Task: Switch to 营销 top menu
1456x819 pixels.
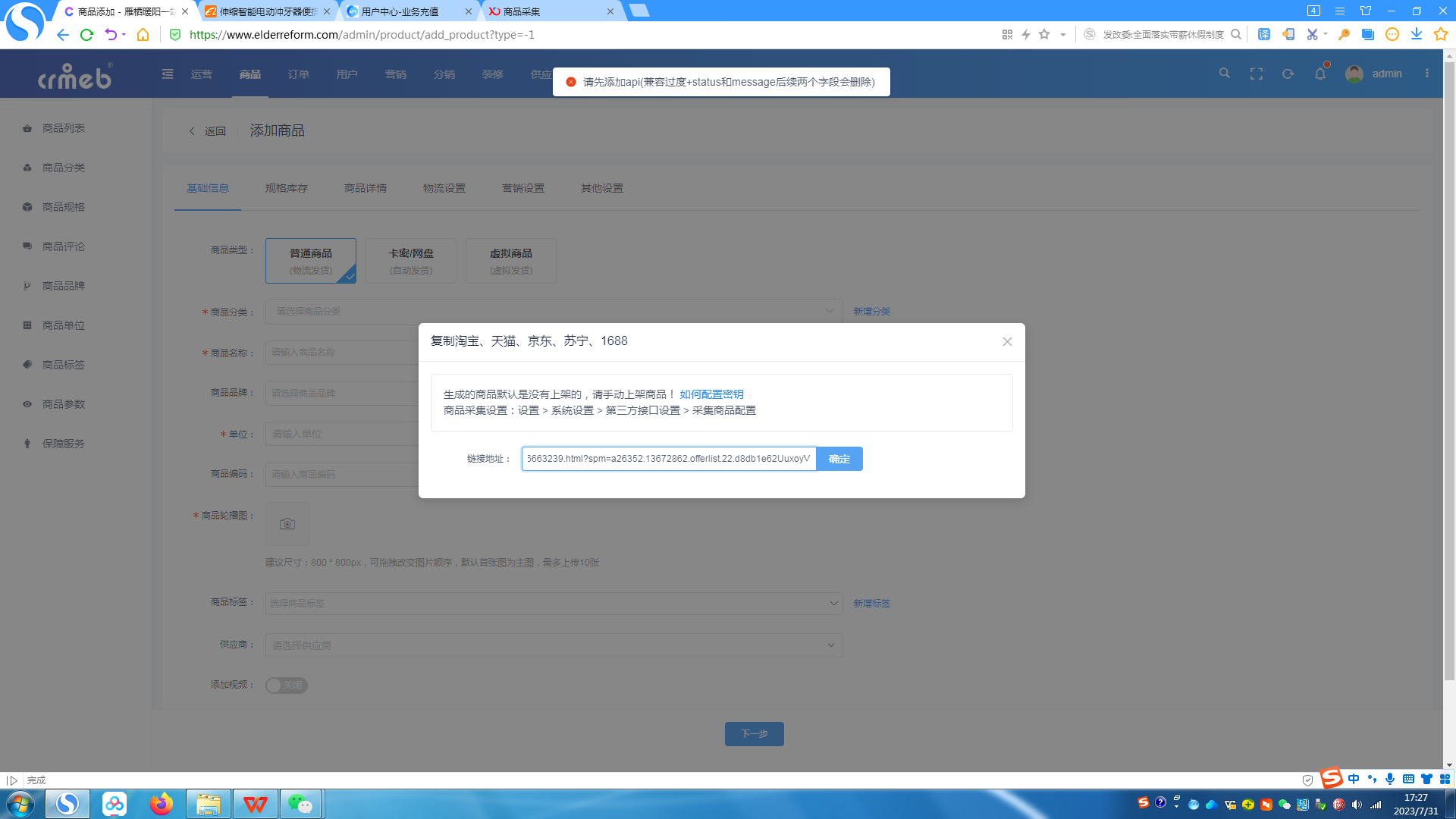Action: click(x=396, y=74)
